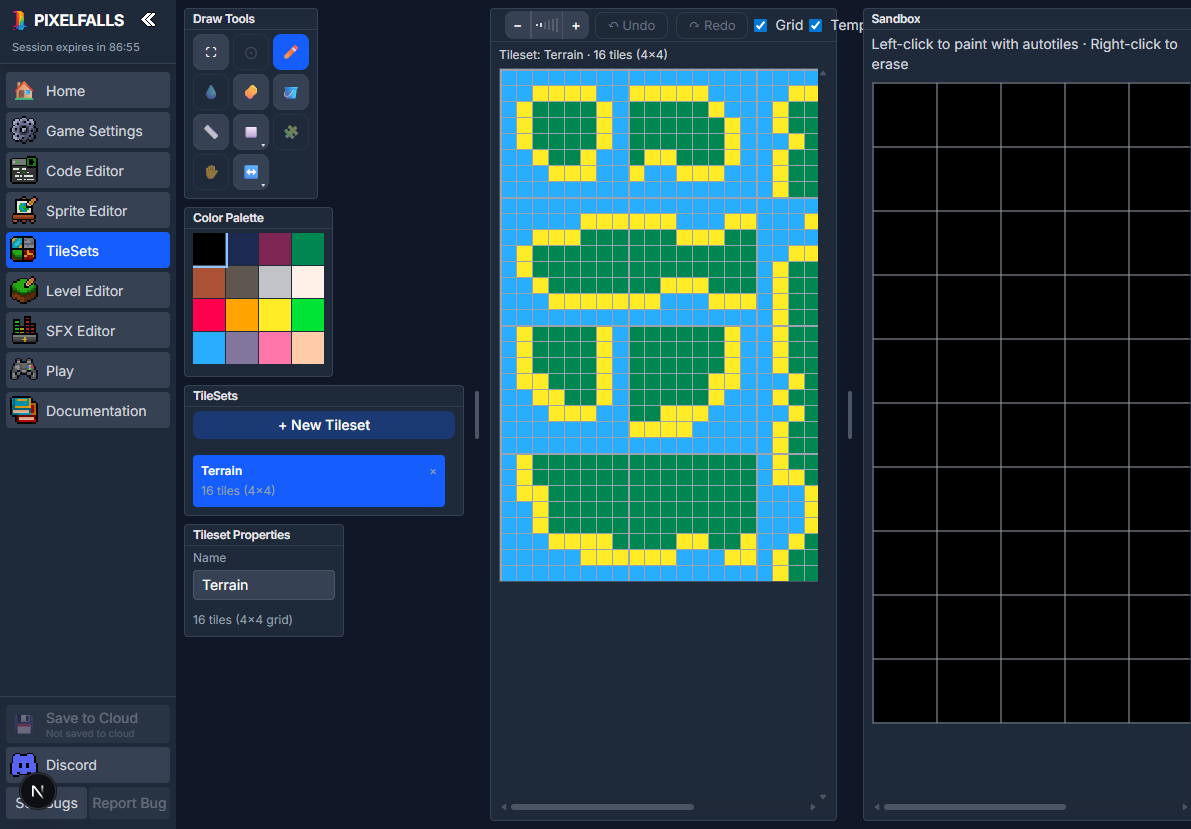1191x829 pixels.
Task: Select the hand pan tool
Action: tap(211, 172)
